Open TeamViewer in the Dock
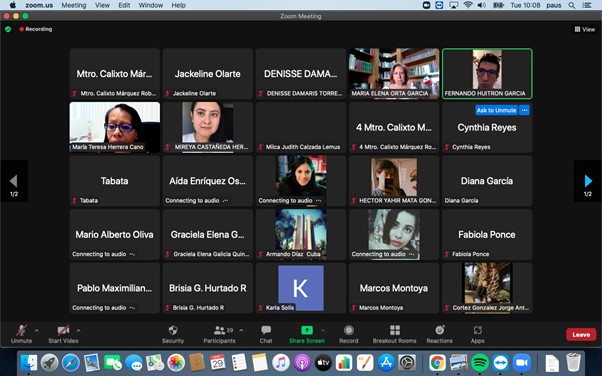 (x=501, y=363)
